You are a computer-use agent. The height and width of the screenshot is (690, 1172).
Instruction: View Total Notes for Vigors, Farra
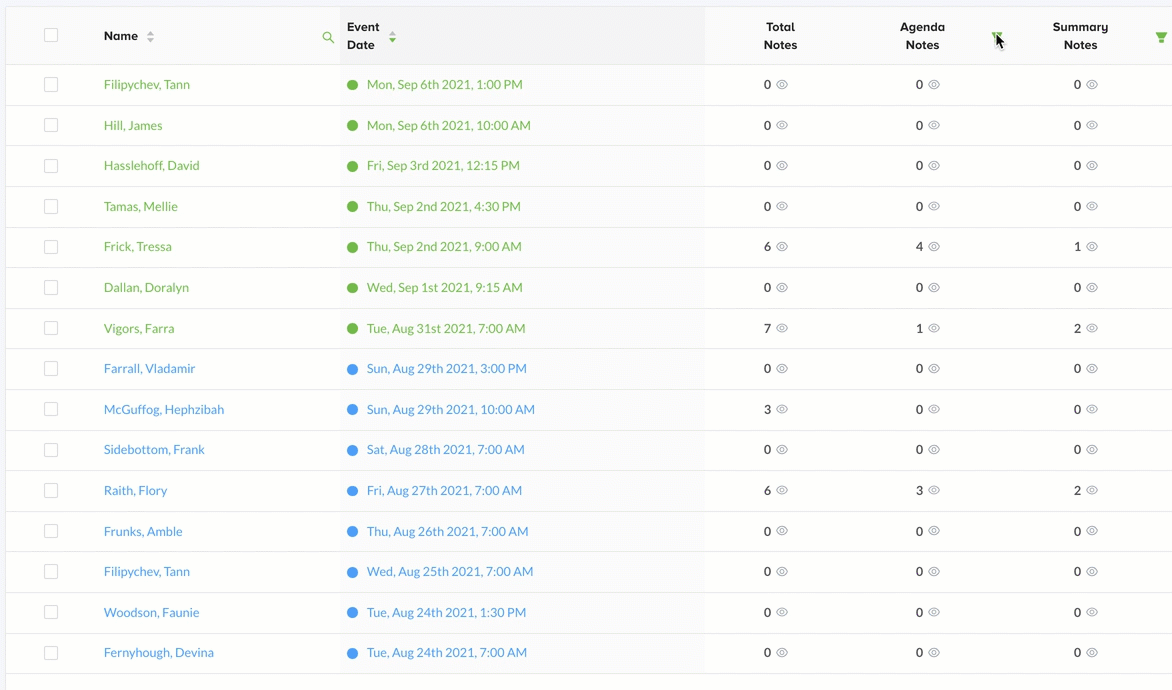click(x=782, y=328)
